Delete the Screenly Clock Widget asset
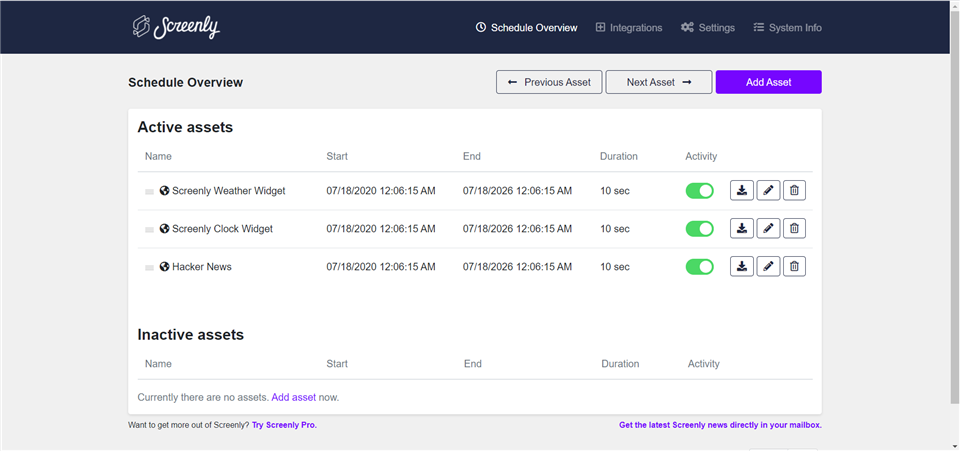Viewport: 960px width, 451px height. pos(794,228)
